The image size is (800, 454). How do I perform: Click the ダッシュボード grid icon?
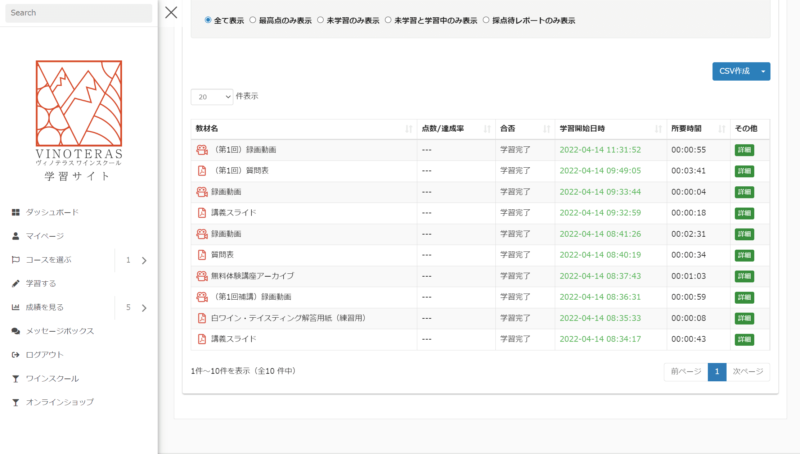click(x=15, y=212)
